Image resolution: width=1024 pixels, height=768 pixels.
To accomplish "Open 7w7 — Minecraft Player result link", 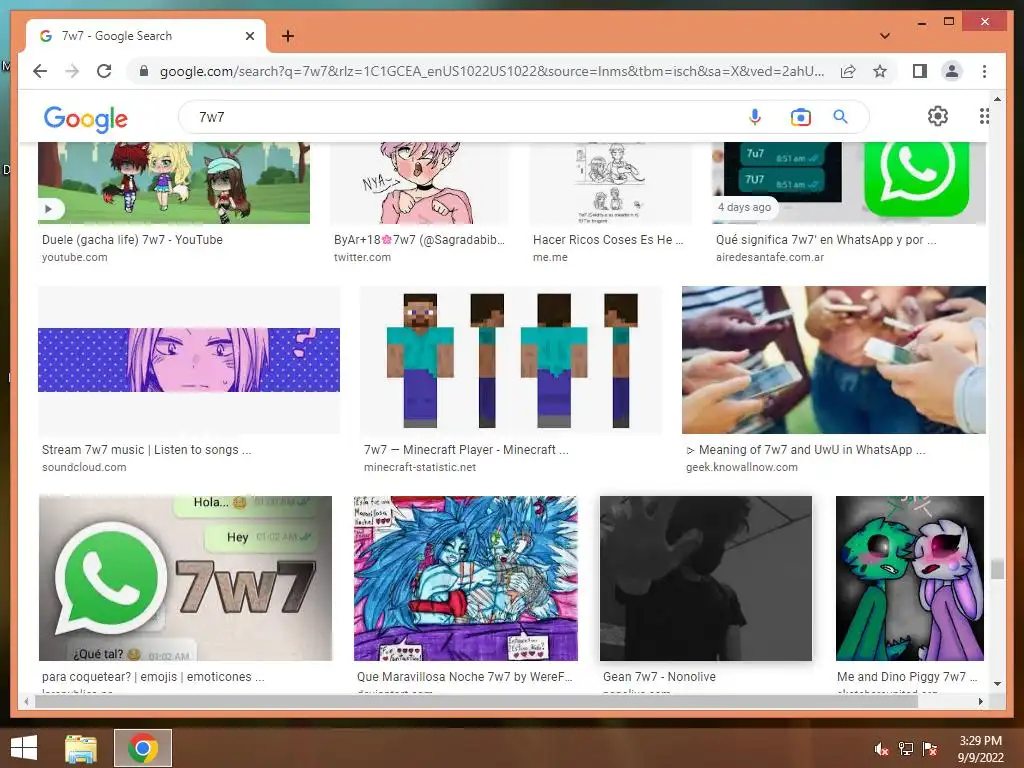I will pyautogui.click(x=466, y=450).
